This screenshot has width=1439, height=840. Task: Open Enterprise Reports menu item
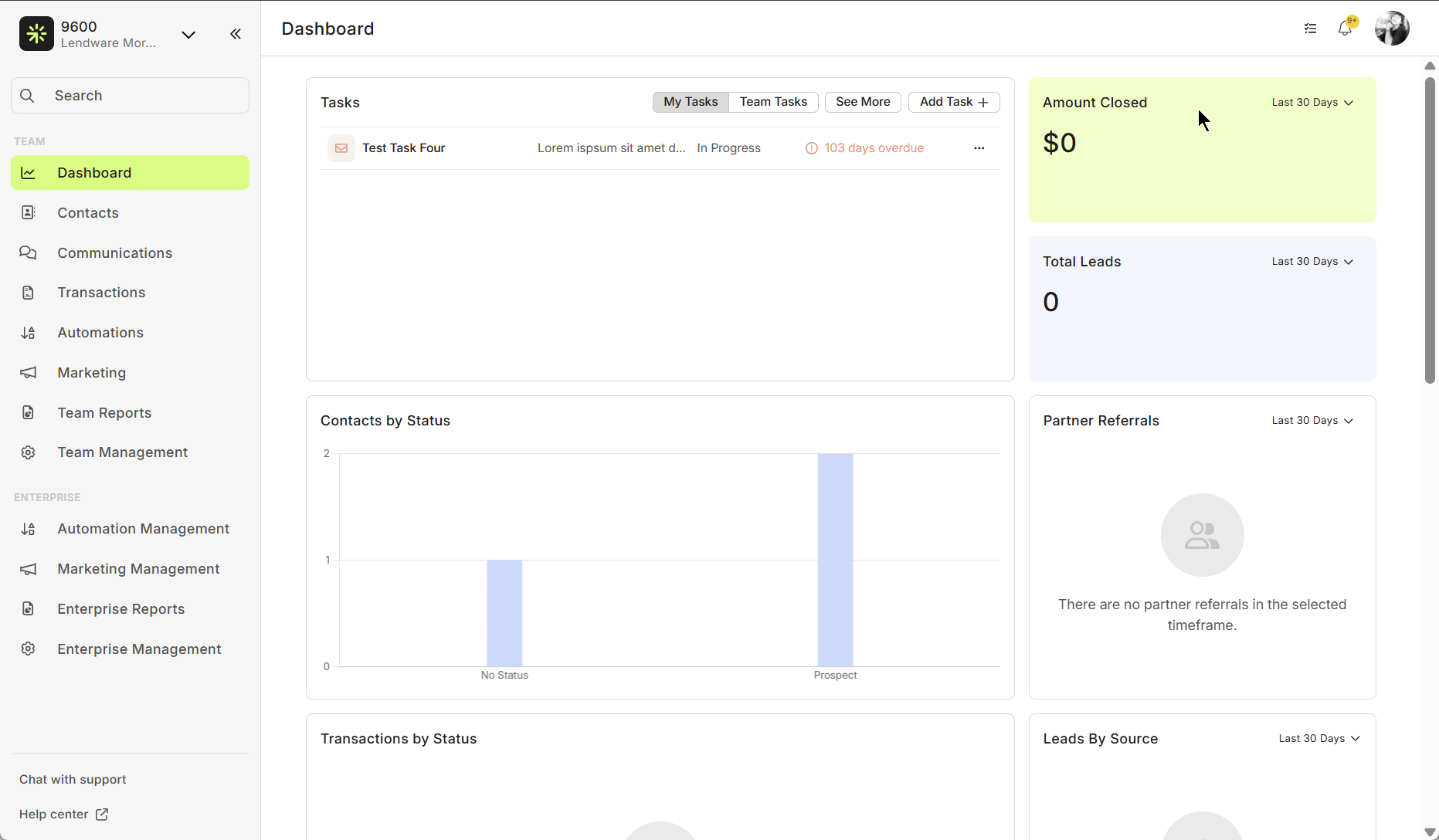pos(120,609)
